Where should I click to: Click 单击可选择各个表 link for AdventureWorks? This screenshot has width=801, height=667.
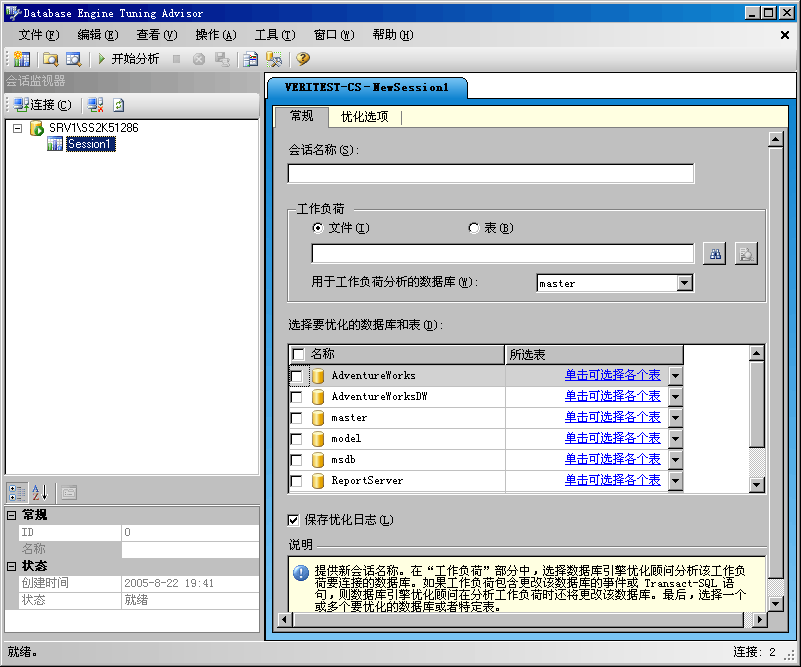612,375
